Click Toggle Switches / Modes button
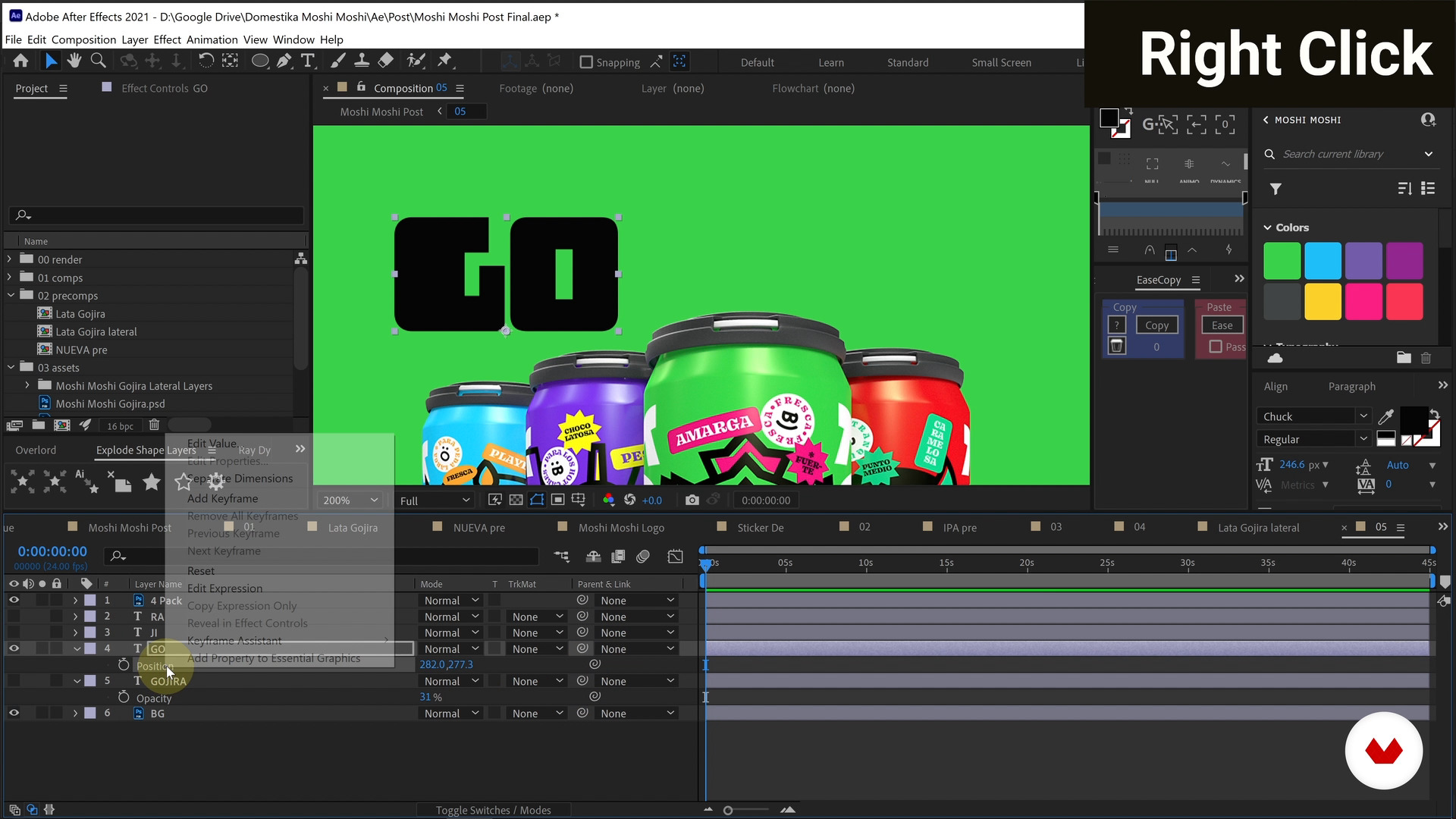The height and width of the screenshot is (819, 1456). (493, 810)
